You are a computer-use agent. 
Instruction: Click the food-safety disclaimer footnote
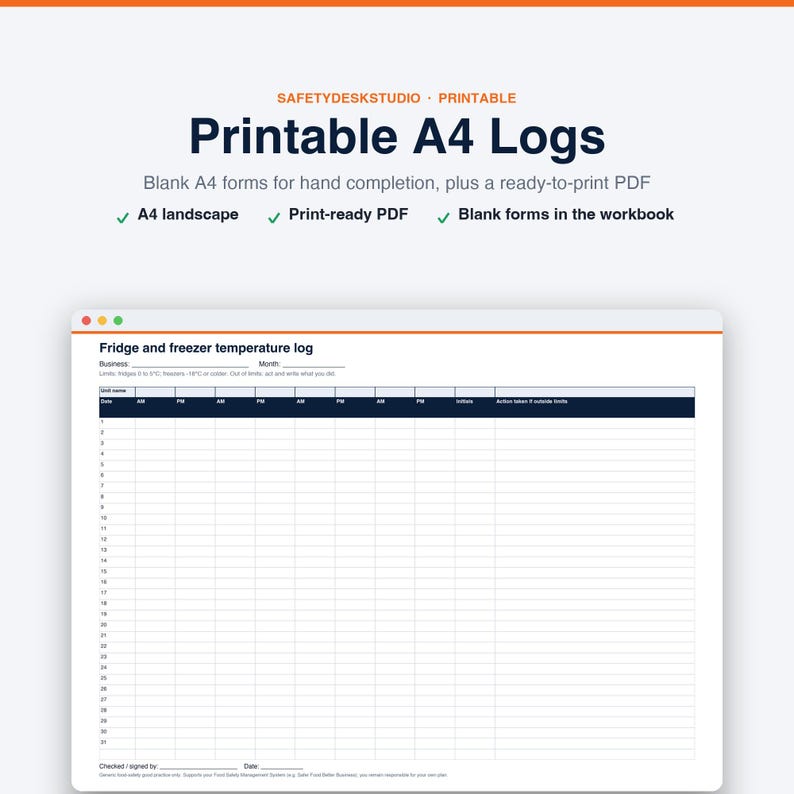(273, 775)
